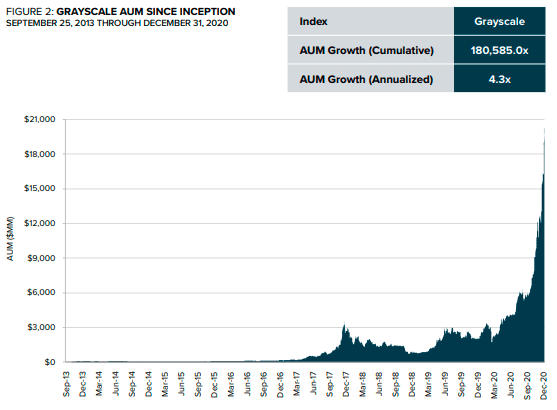Click the $3,000 y-axis label
Image resolution: width=557 pixels, height=410 pixels.
[x=42, y=327]
